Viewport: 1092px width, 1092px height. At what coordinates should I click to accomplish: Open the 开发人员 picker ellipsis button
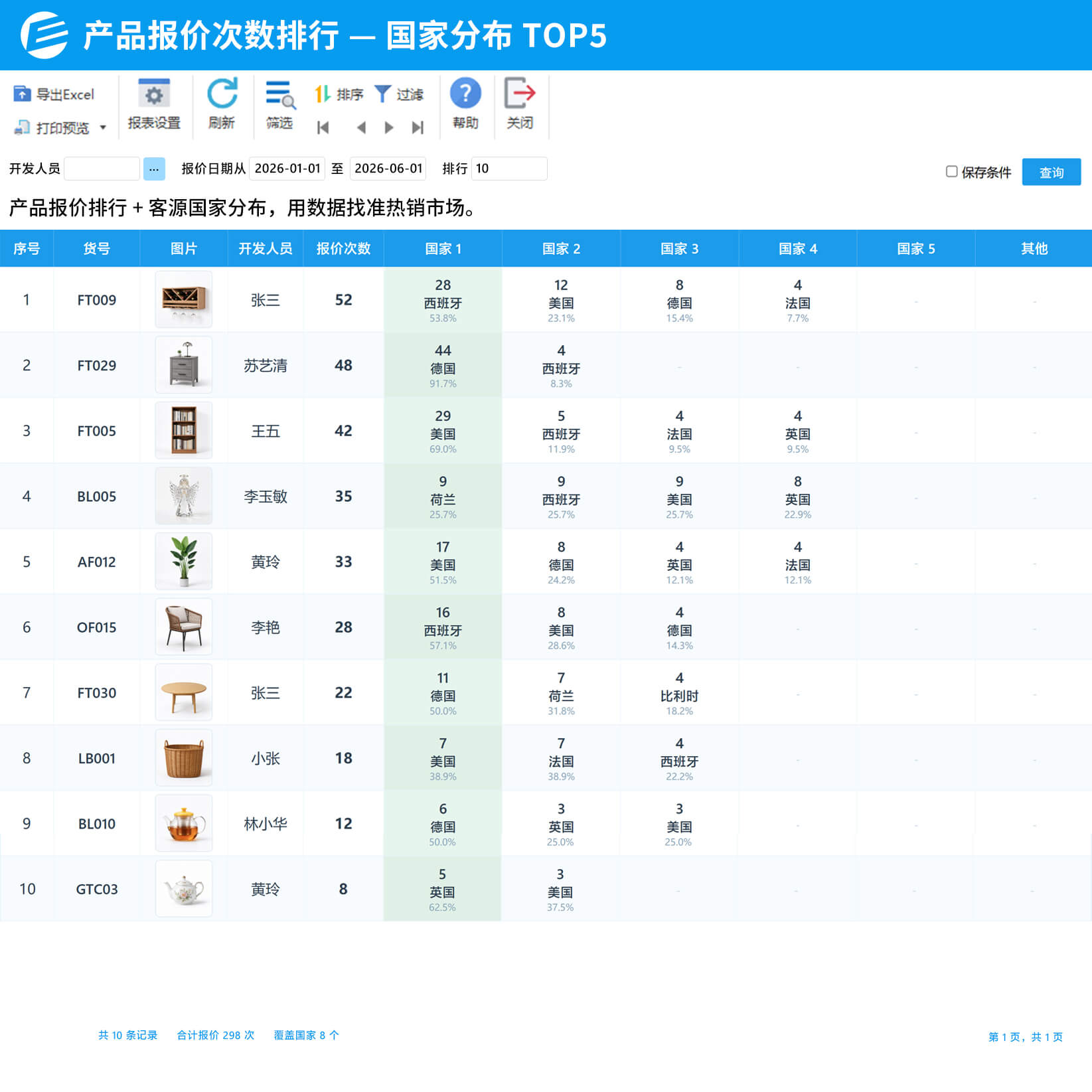point(154,169)
